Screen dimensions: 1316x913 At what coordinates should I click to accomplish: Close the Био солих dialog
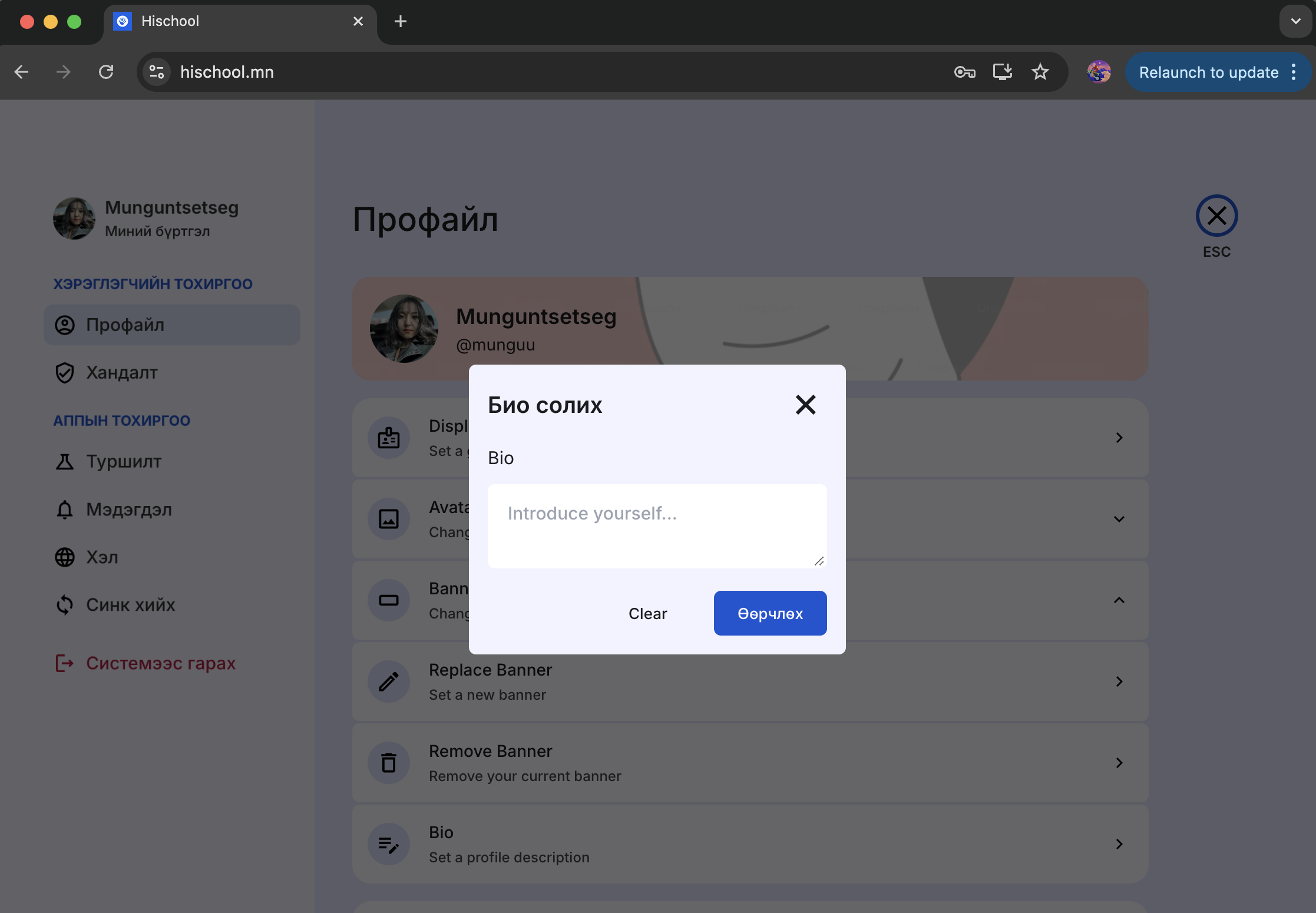pyautogui.click(x=805, y=405)
